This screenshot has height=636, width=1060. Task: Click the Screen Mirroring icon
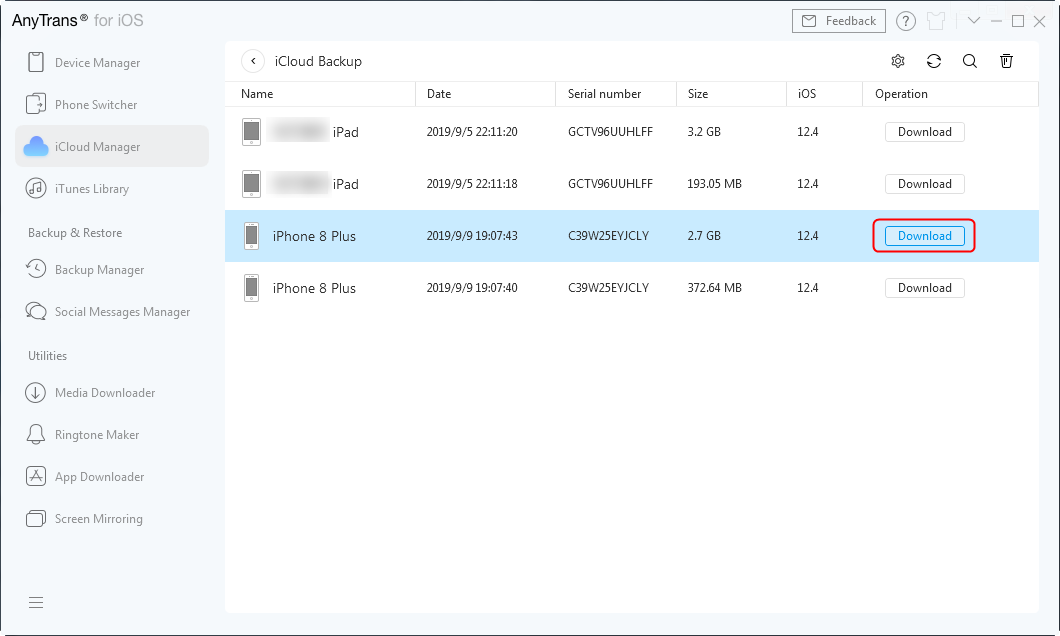pos(35,518)
